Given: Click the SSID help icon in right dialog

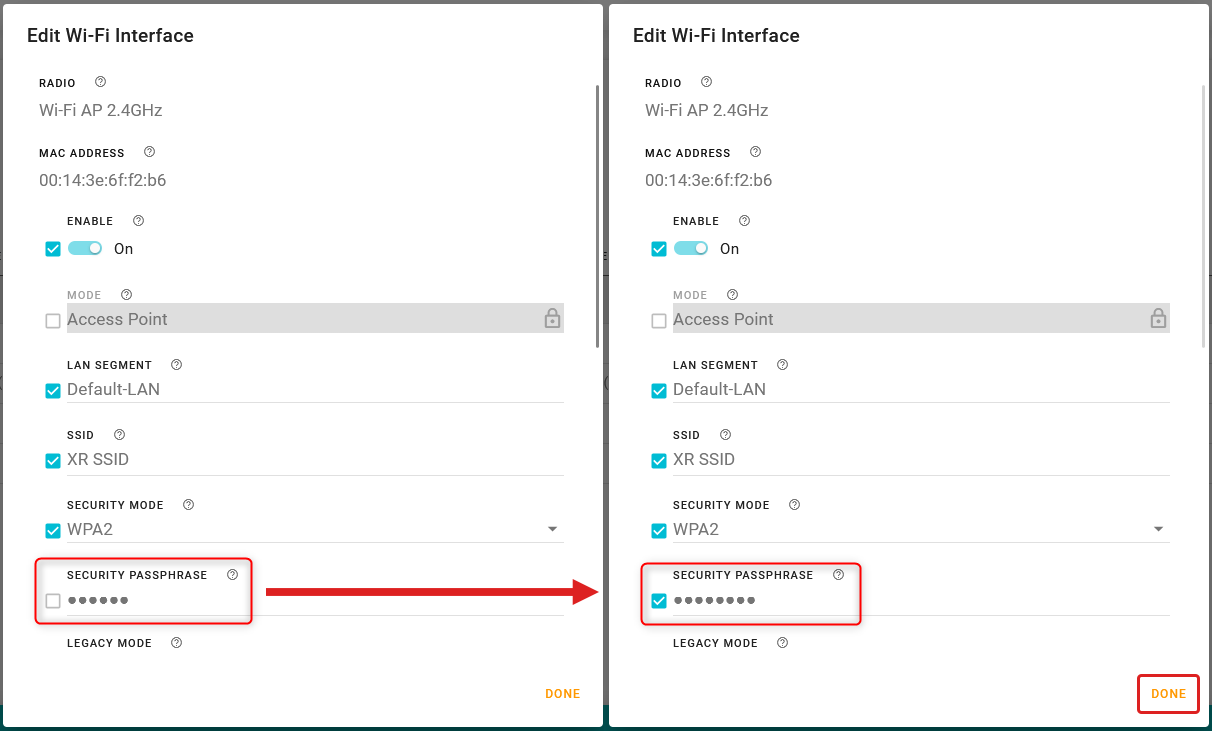Looking at the screenshot, I should (x=725, y=434).
